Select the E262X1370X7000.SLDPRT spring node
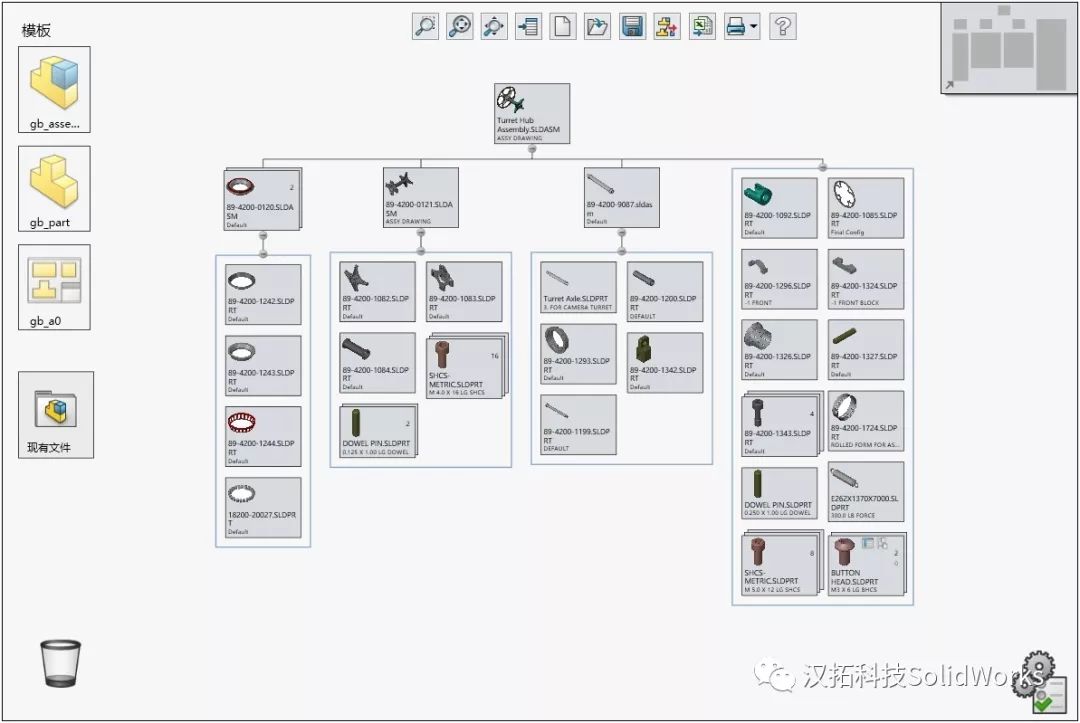The width and height of the screenshot is (1080, 723). coord(866,492)
